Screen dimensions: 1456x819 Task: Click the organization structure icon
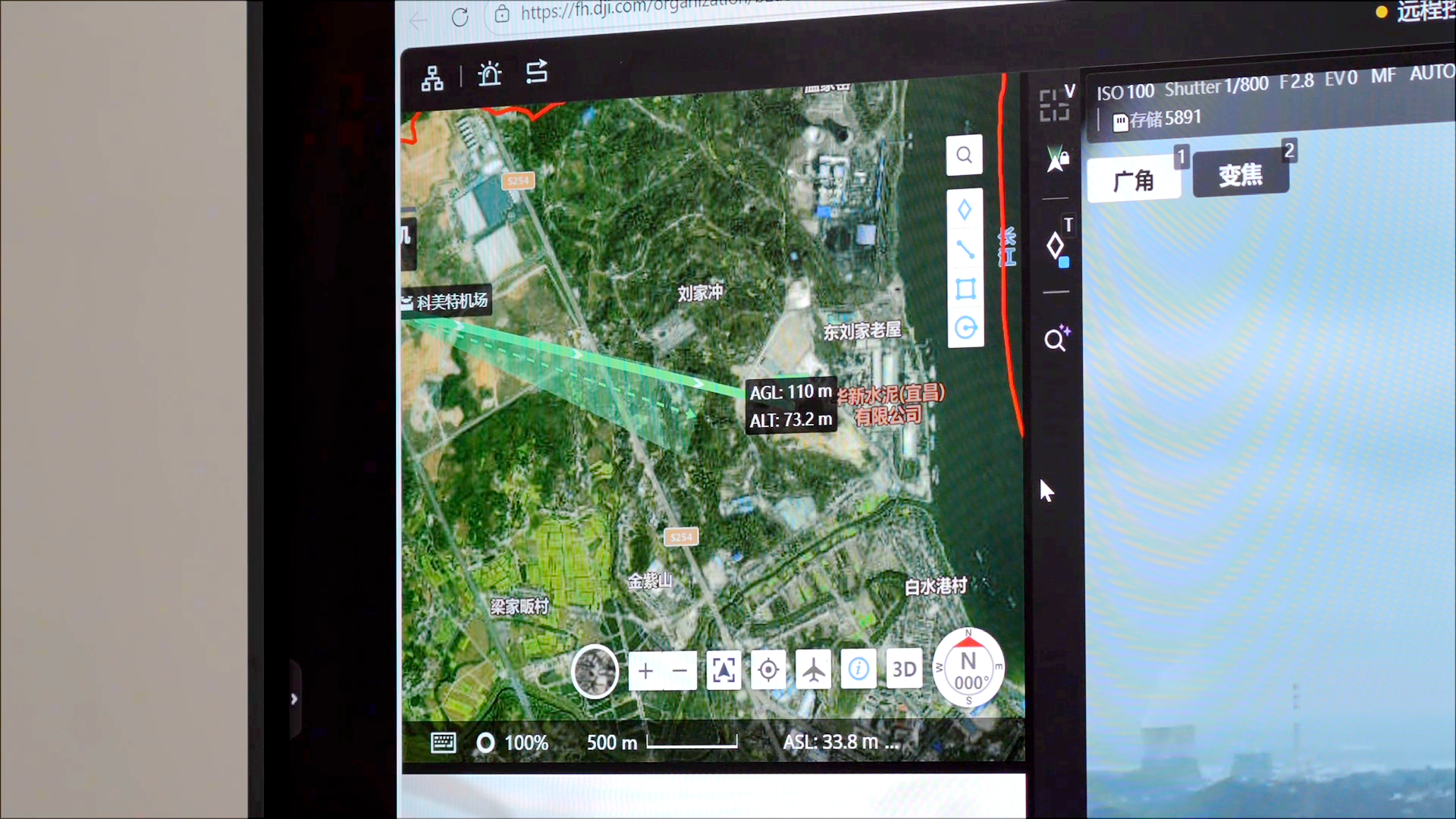pyautogui.click(x=432, y=78)
